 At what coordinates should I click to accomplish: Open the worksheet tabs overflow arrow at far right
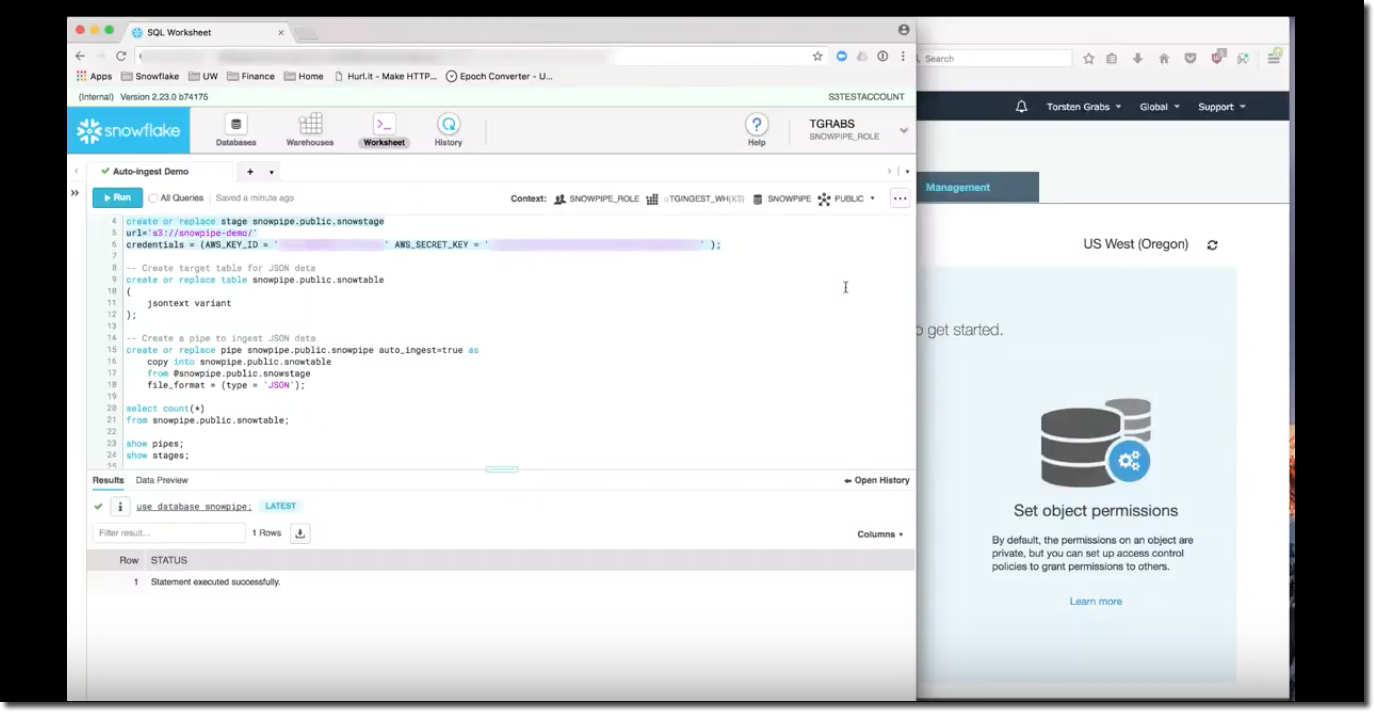(x=907, y=171)
